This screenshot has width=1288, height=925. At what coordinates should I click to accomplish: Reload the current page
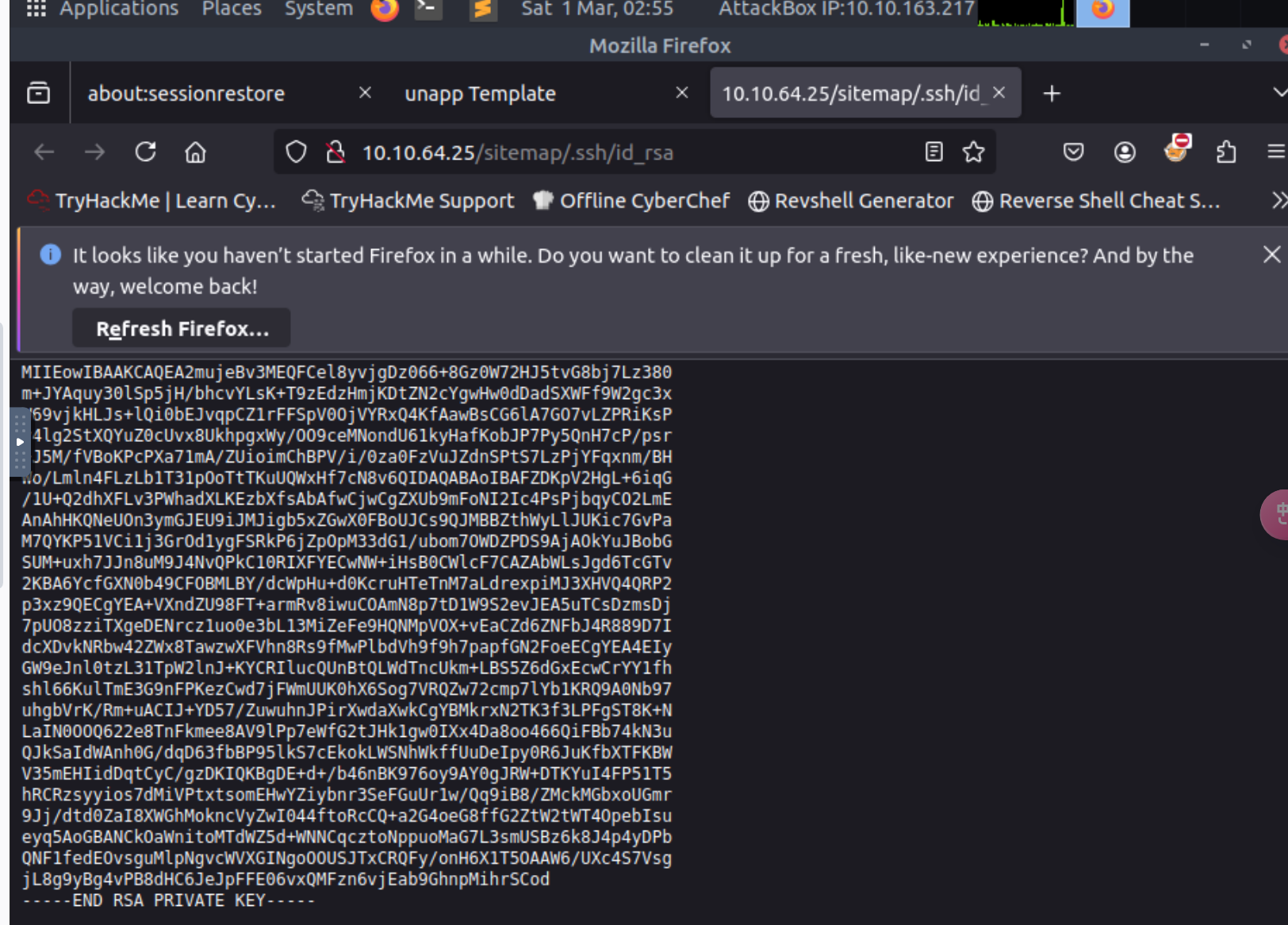(x=145, y=152)
